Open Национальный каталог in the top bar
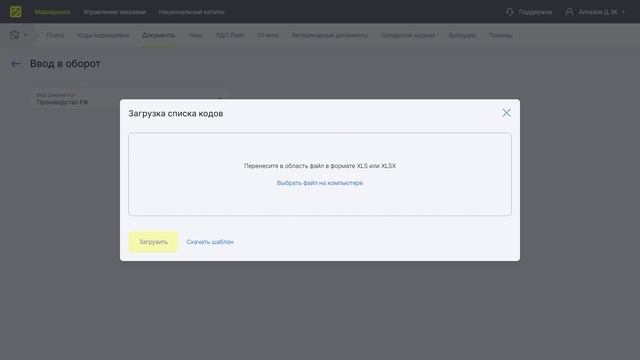Screen dimensions: 640x360 pos(192,12)
